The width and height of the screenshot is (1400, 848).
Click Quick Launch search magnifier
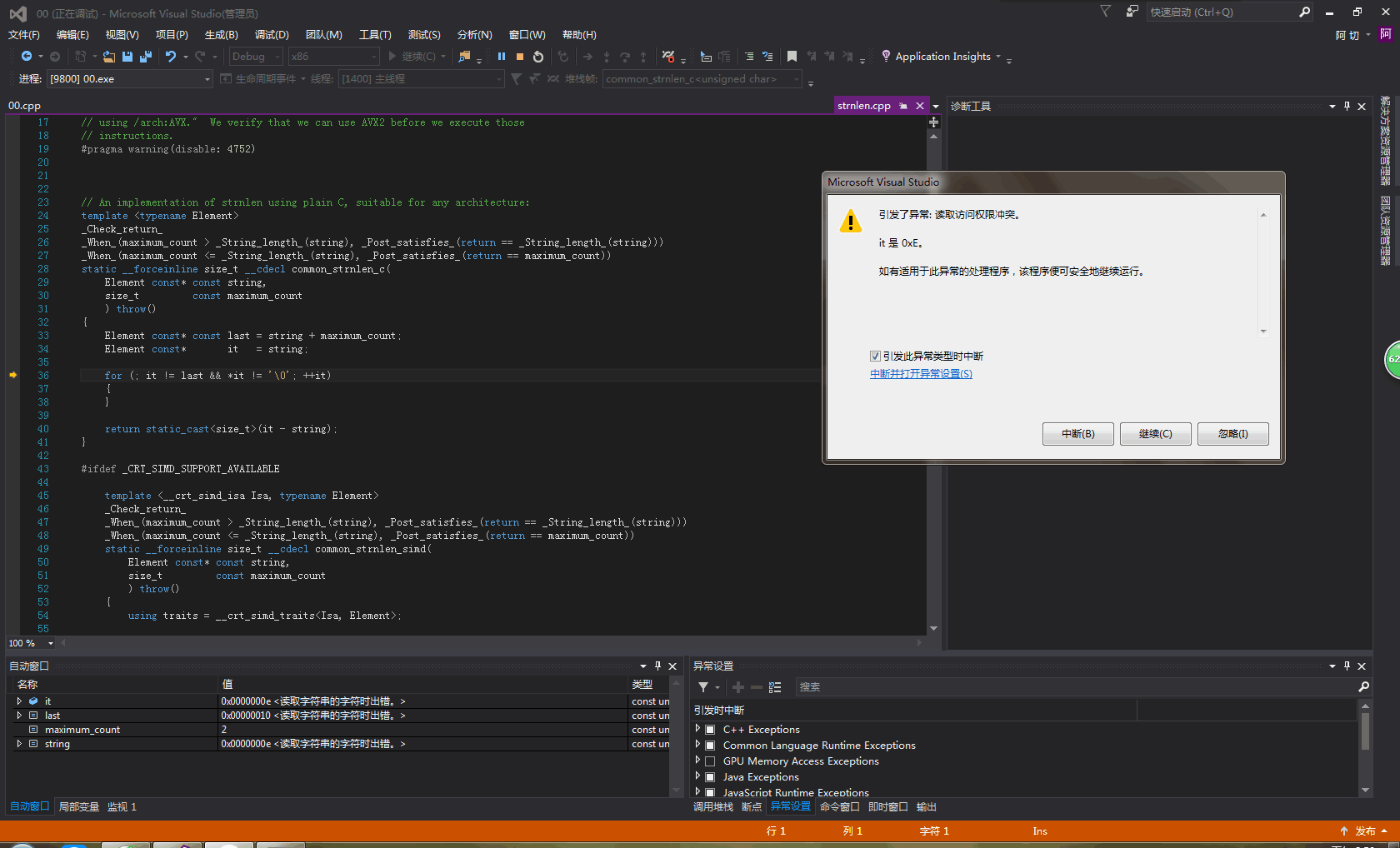(1305, 12)
